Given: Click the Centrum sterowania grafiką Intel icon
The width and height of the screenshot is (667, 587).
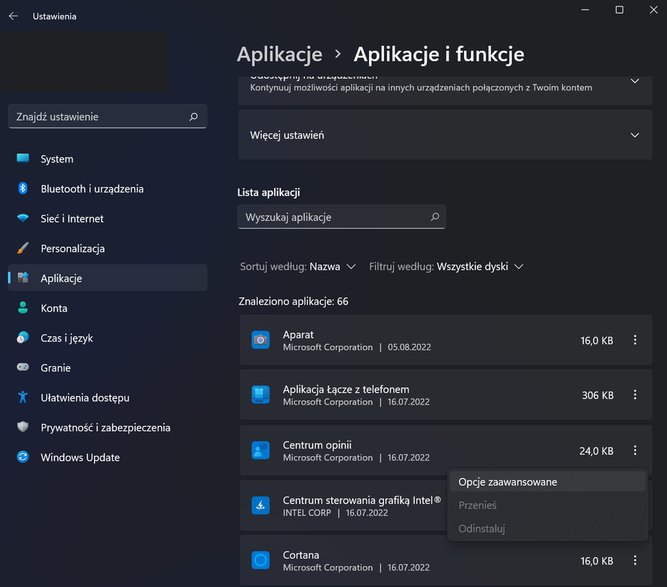Looking at the screenshot, I should (x=260, y=505).
